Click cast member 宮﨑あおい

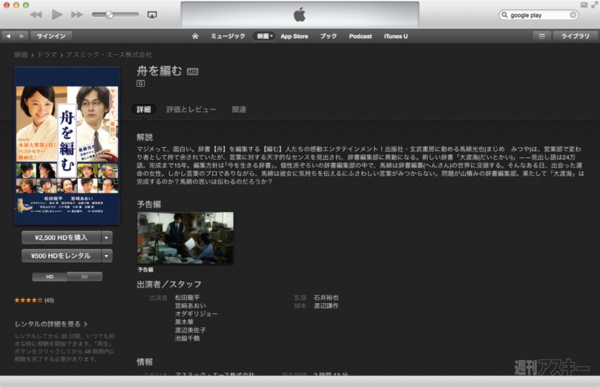tap(190, 305)
